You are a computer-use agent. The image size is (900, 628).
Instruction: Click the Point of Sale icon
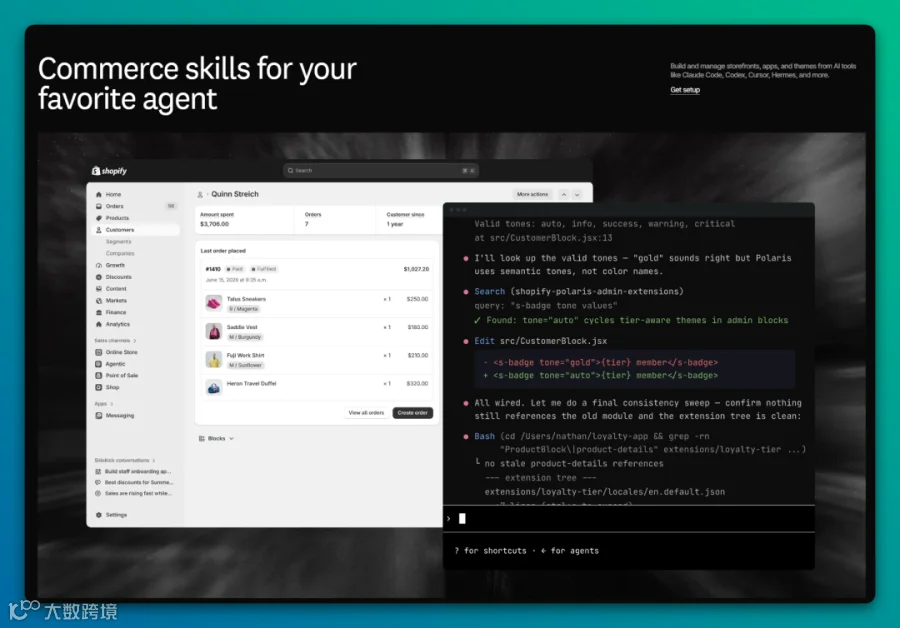pyautogui.click(x=98, y=375)
